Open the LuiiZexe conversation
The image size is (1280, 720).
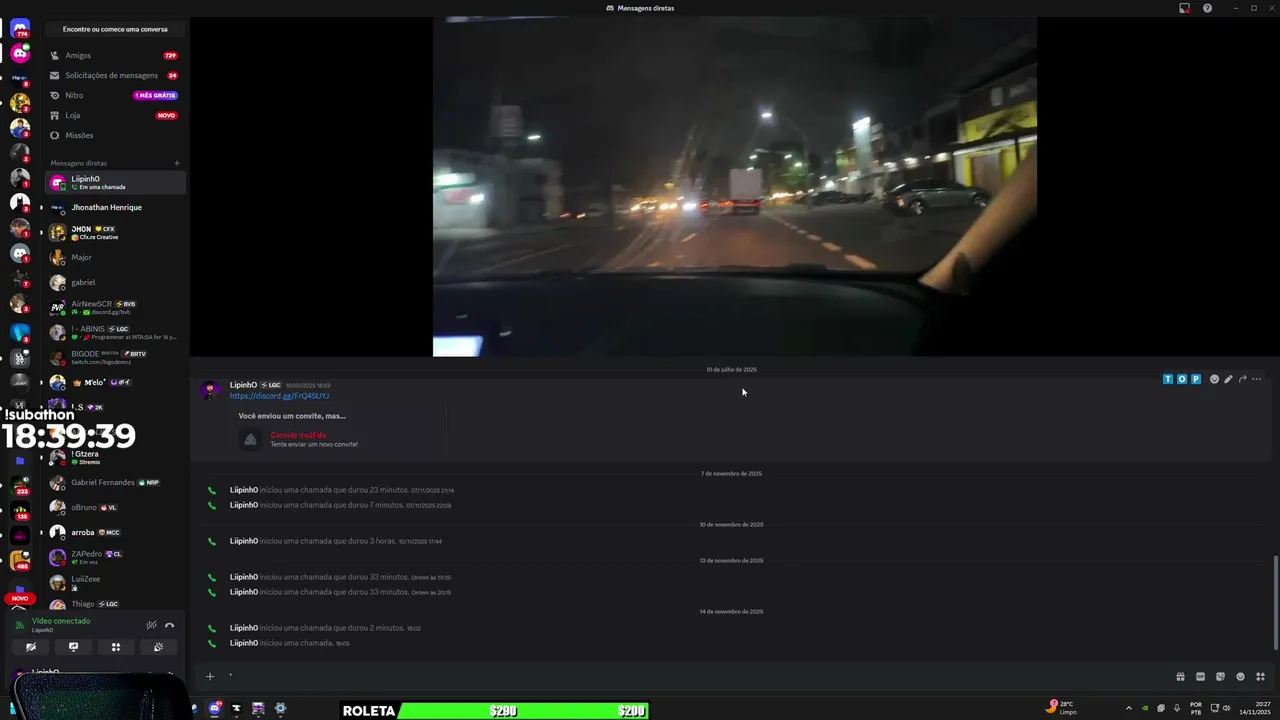[x=115, y=582]
